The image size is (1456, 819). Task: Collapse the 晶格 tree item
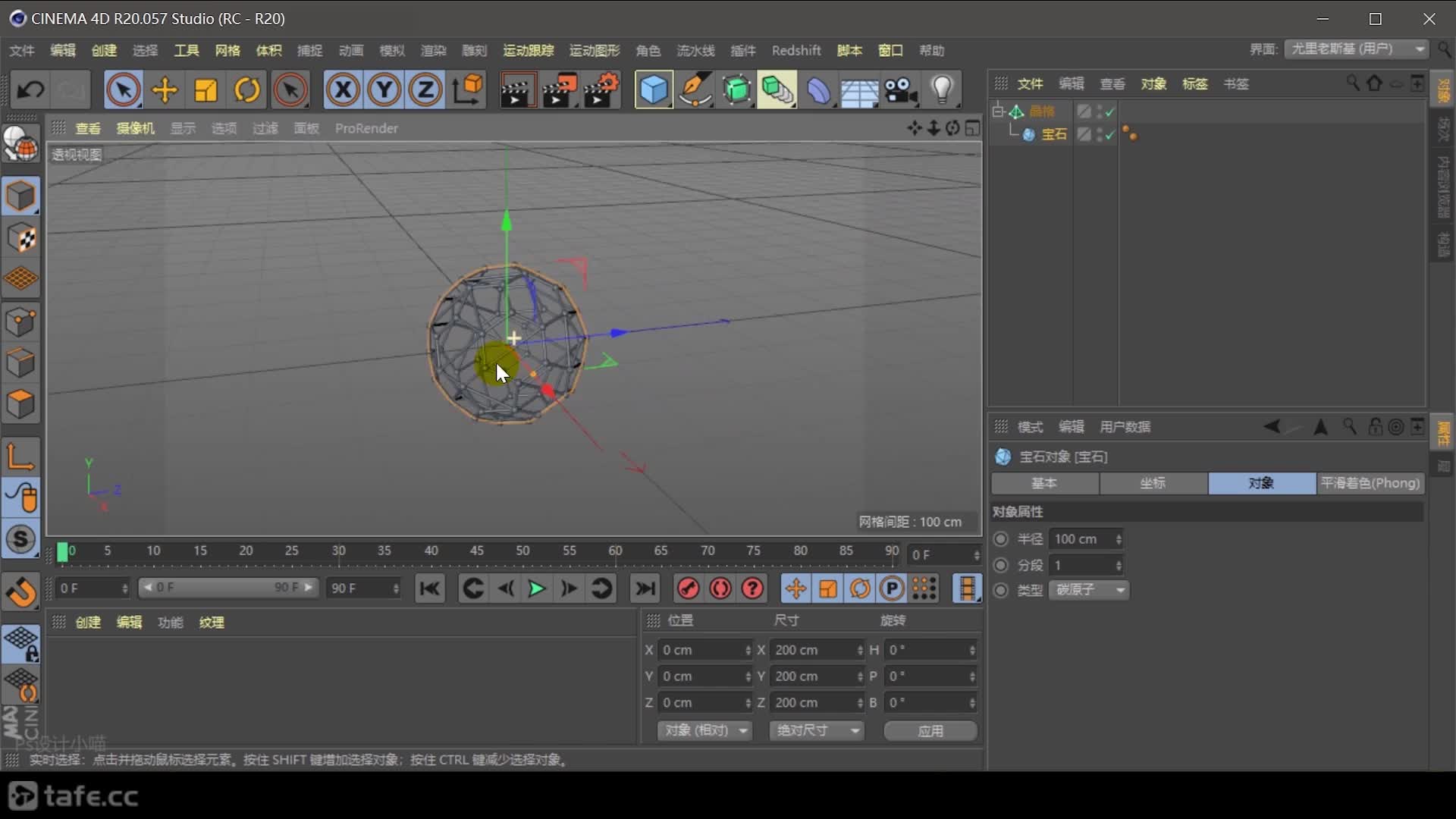998,111
